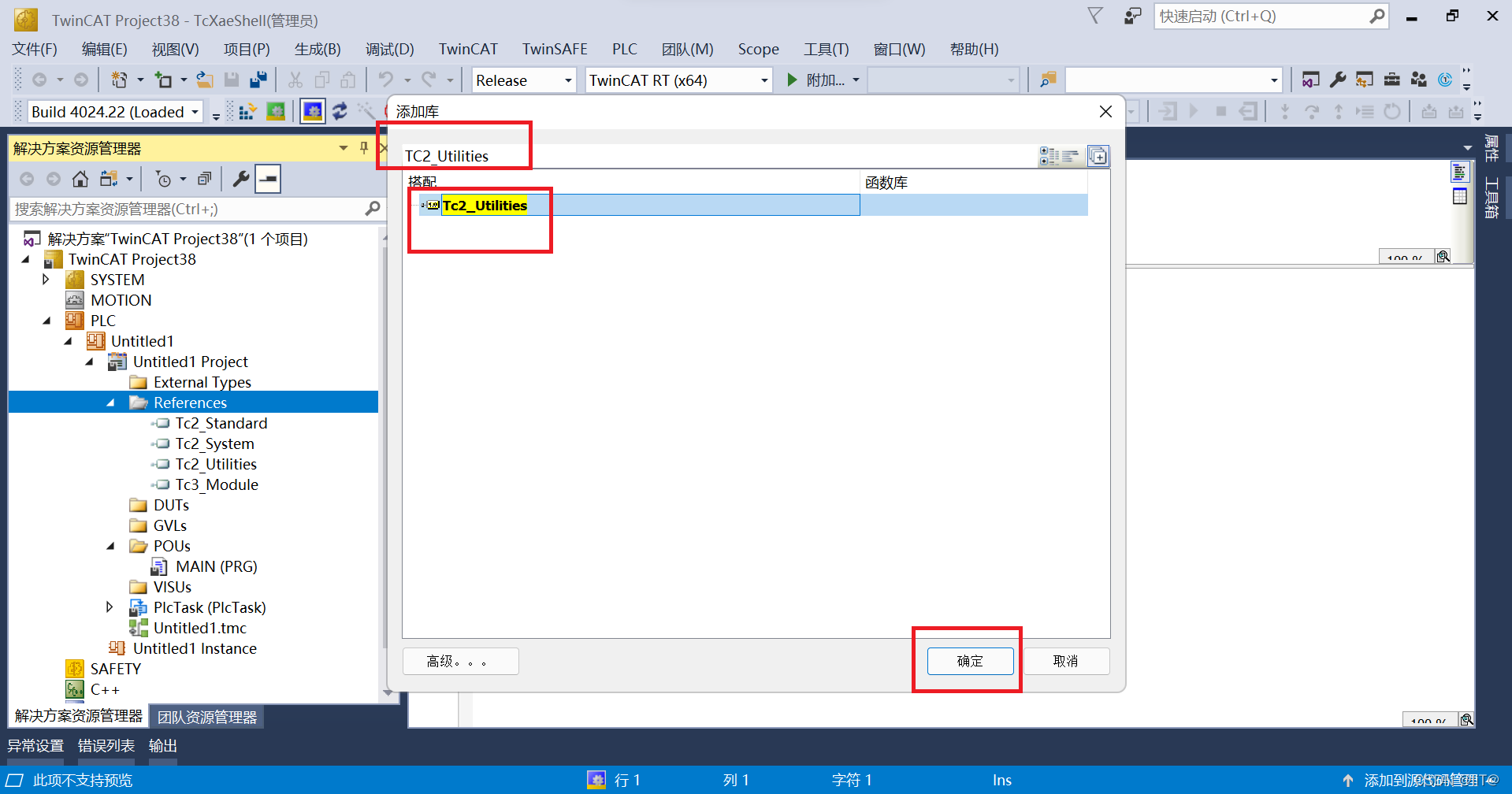
Task: Click the Open File toolbar icon
Action: pos(205,80)
